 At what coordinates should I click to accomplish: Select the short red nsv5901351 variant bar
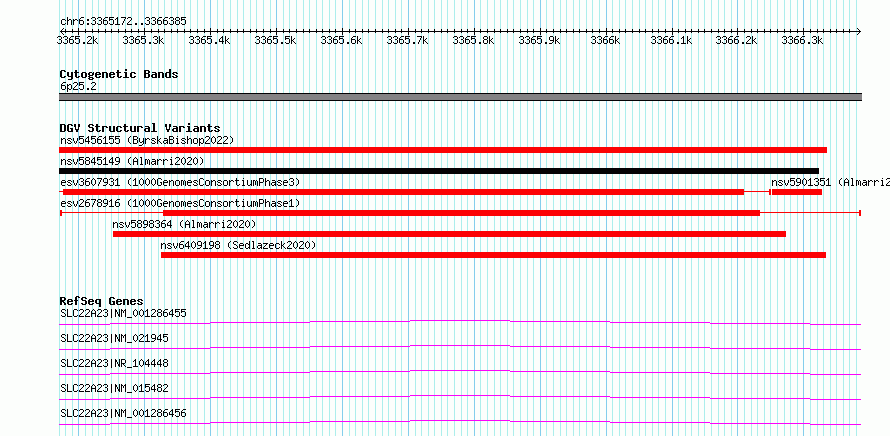coord(797,192)
